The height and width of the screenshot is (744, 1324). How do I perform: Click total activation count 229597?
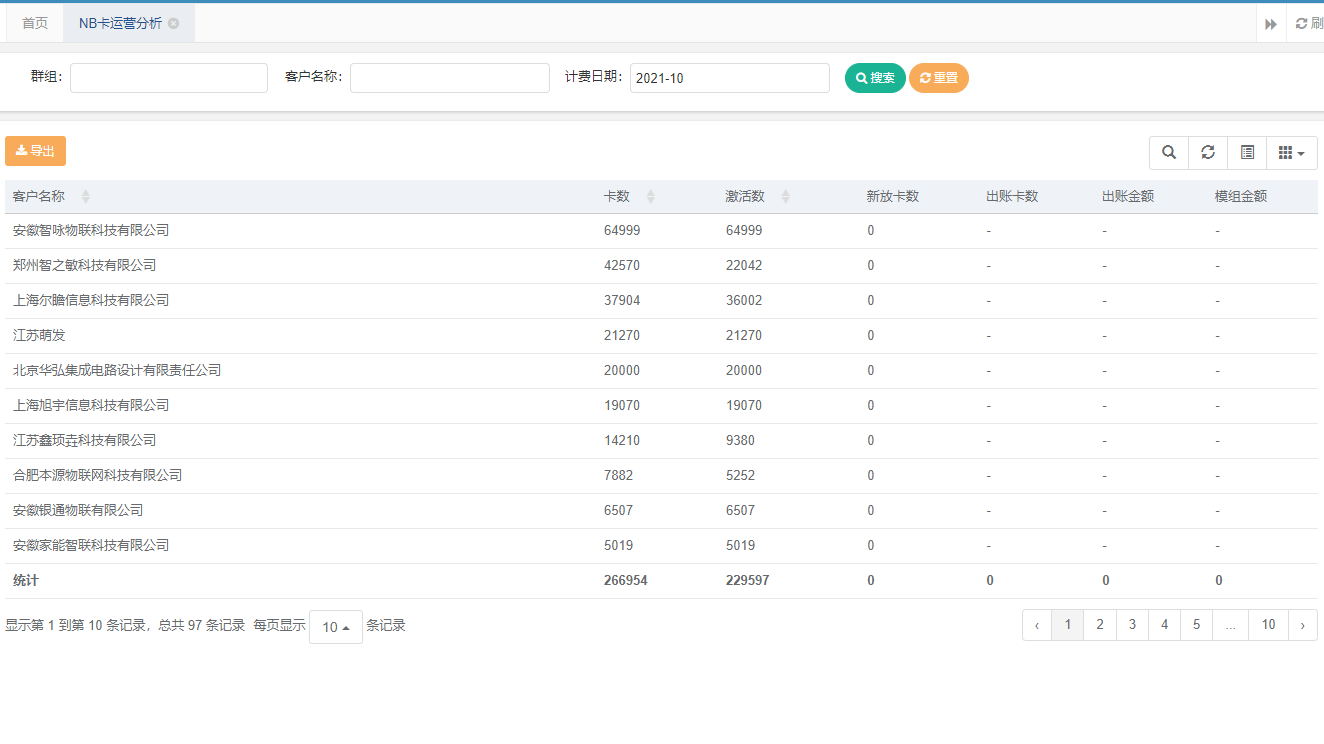tap(748, 581)
